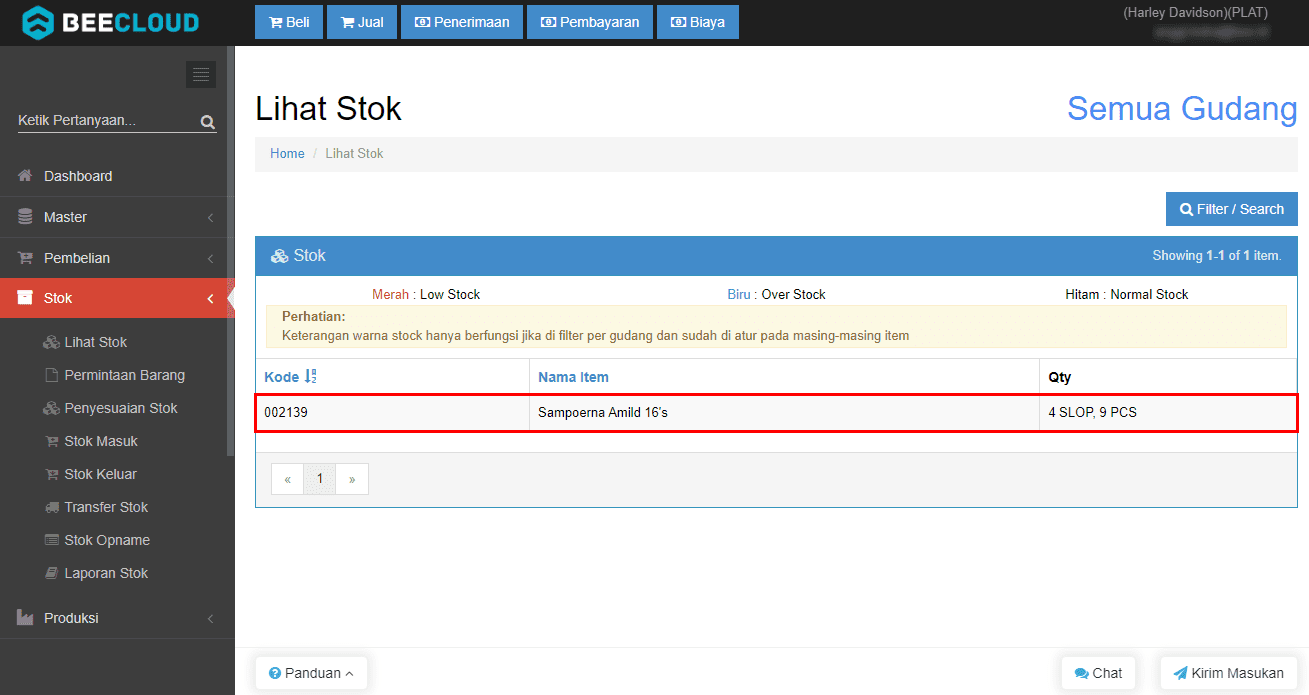Go to previous page arrow

coord(287,479)
